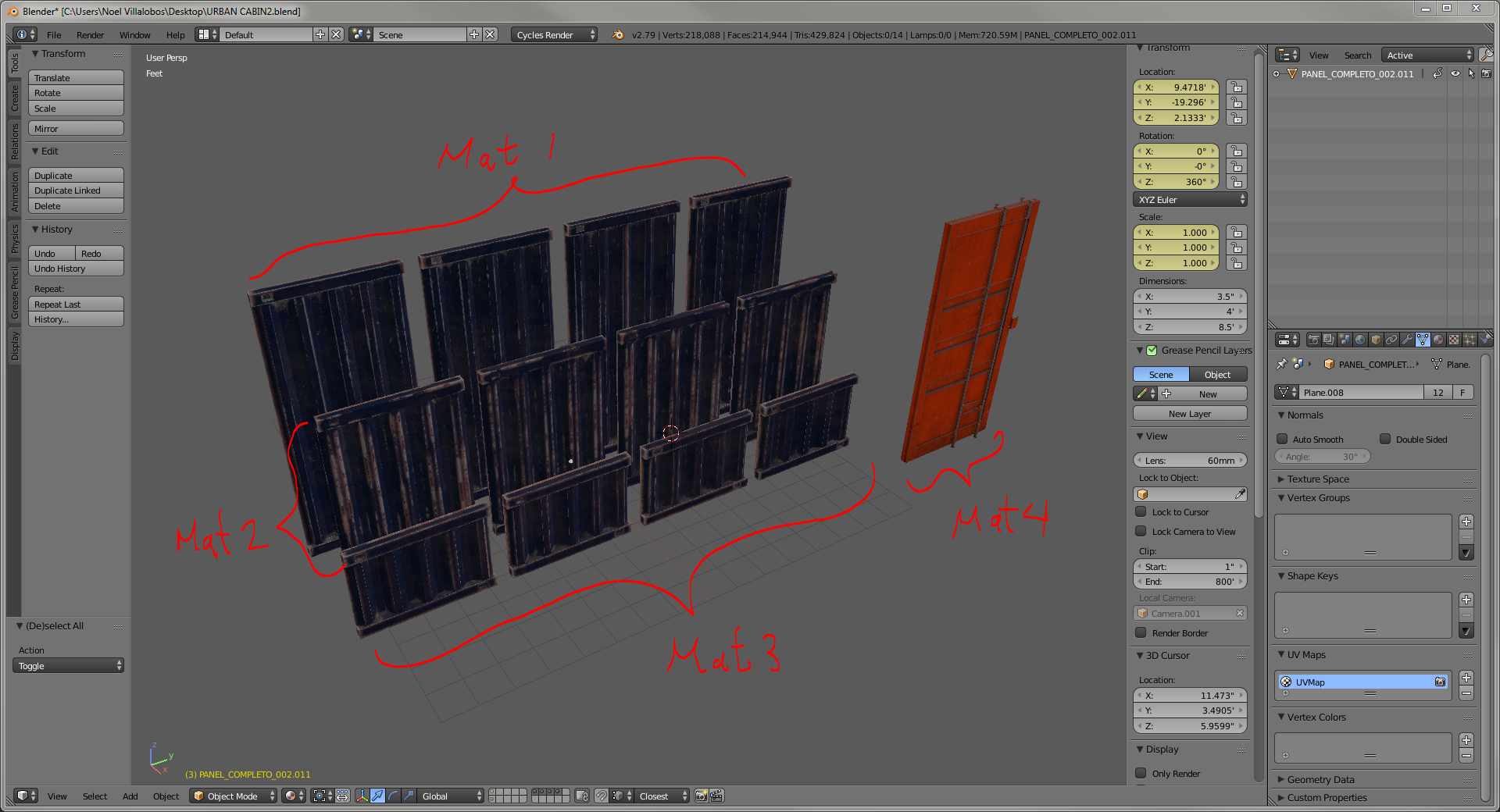Screen dimensions: 1500x812
Task: Enable the Auto Smooth checkbox
Action: click(1282, 439)
